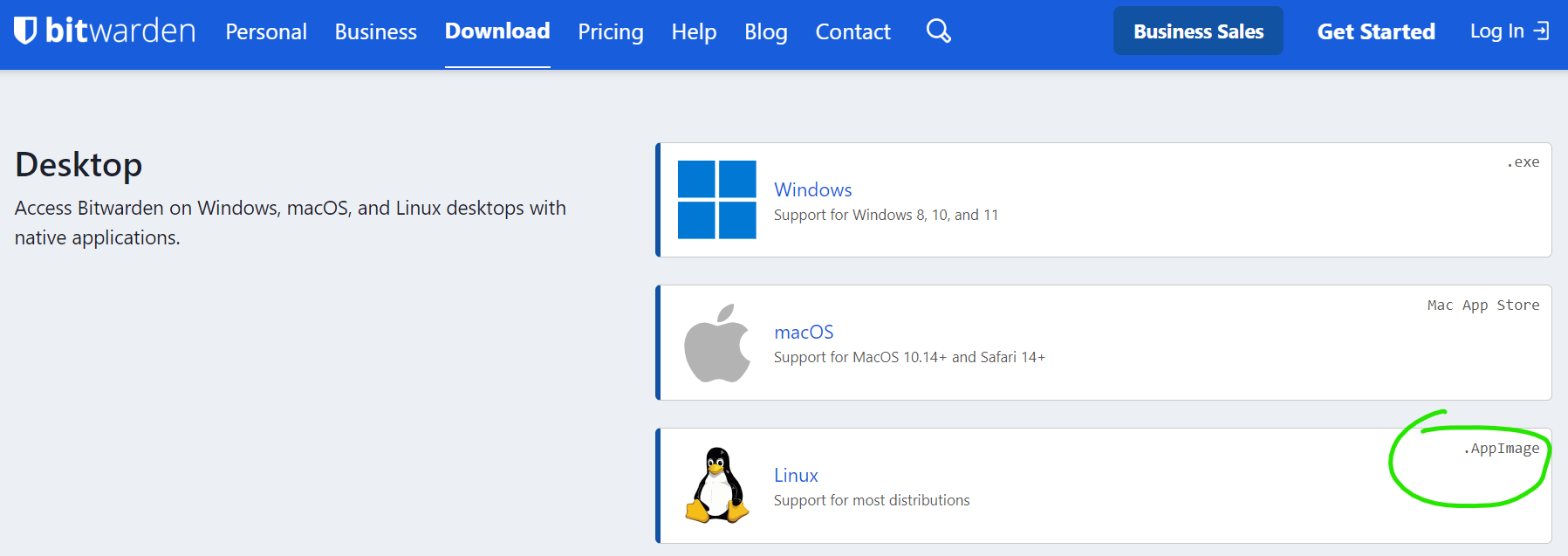This screenshot has width=1568, height=556.
Task: Click the Get Started button
Action: tap(1375, 31)
